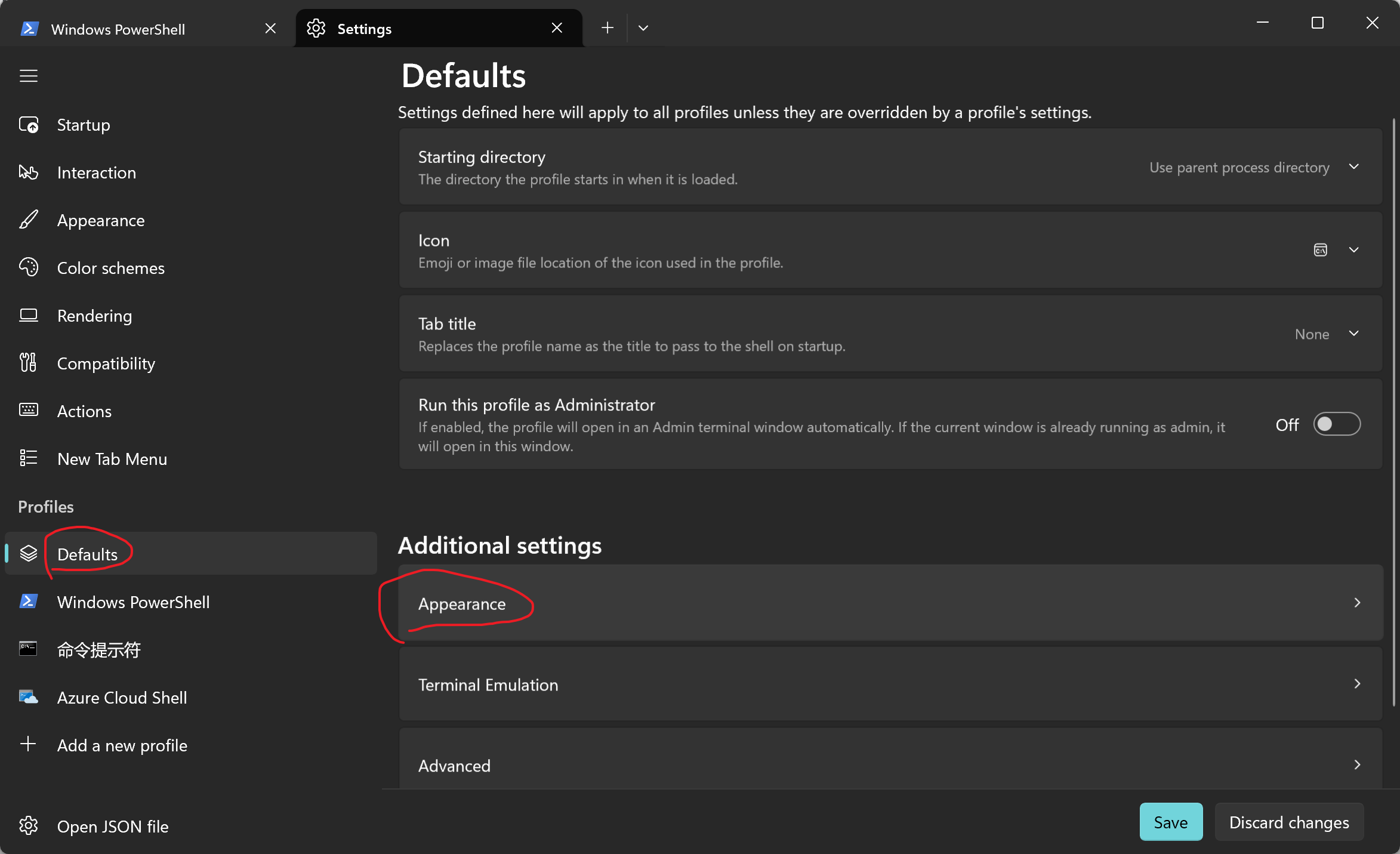Expand the Tab title setting
1400x854 pixels.
[1353, 334]
